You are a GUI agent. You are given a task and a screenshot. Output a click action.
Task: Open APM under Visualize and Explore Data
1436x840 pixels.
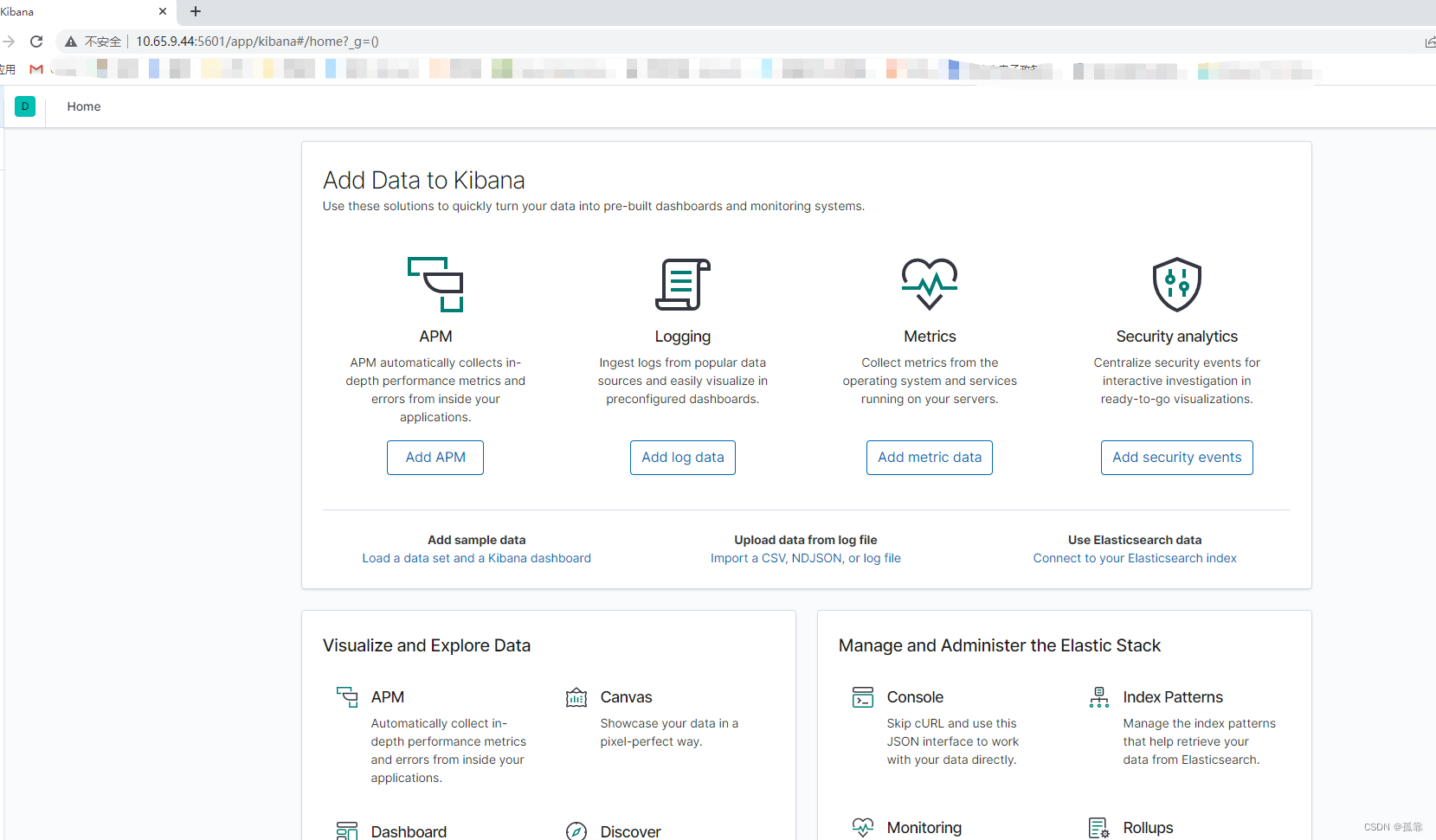(x=388, y=697)
